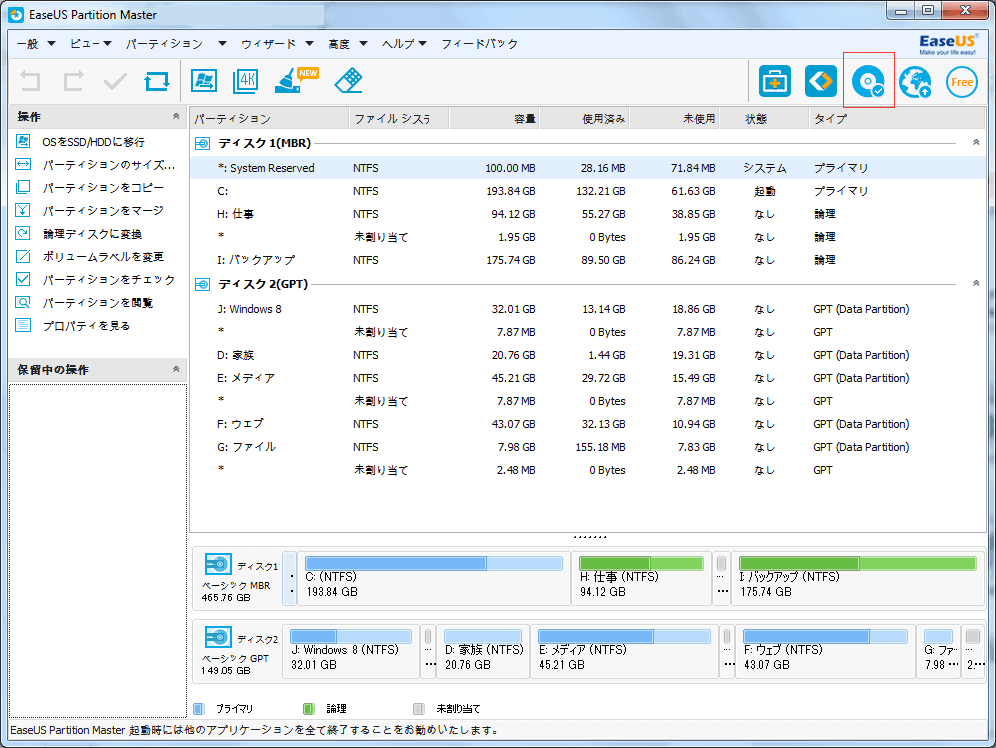Click the タイプ column header

897,119
